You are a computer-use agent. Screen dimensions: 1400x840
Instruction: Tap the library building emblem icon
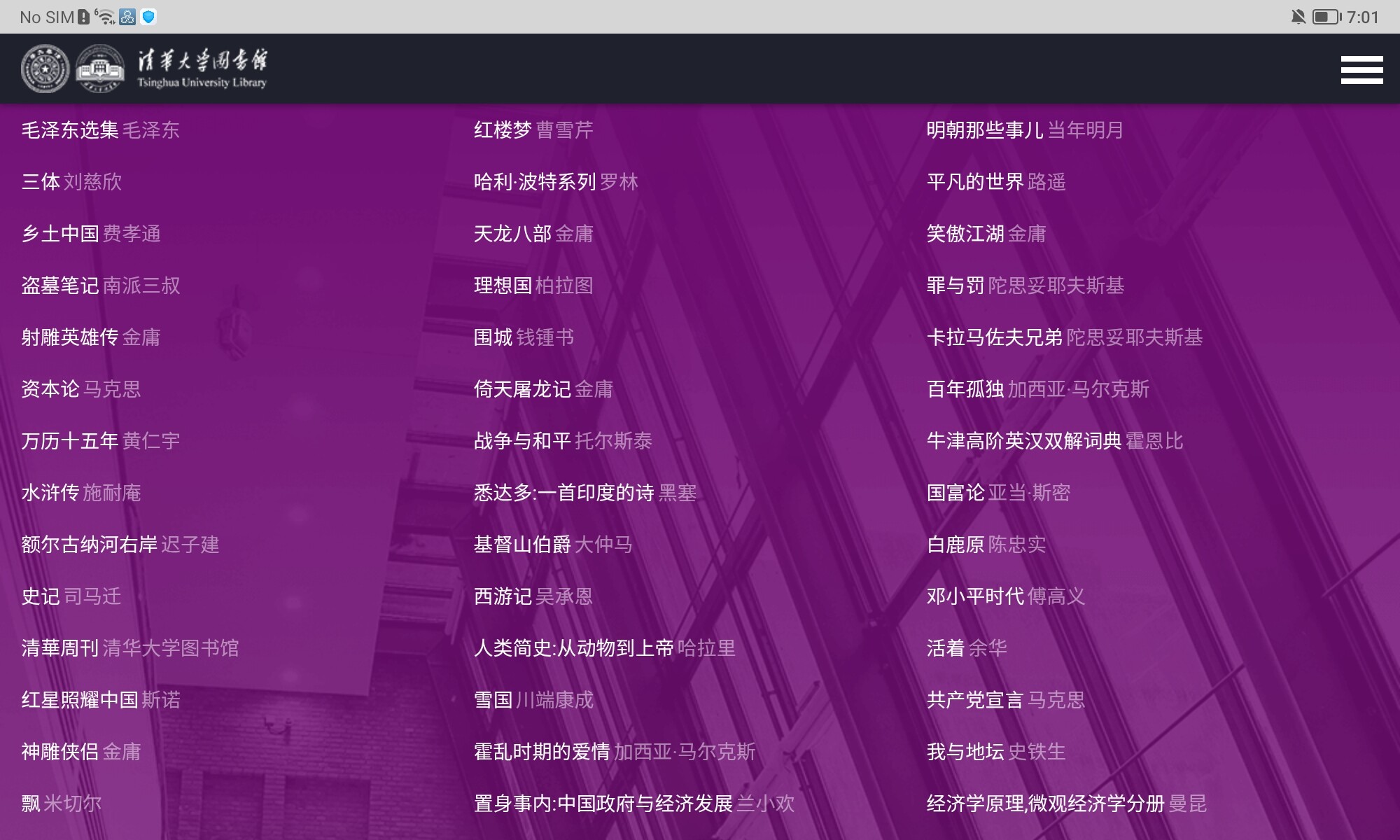coord(100,69)
